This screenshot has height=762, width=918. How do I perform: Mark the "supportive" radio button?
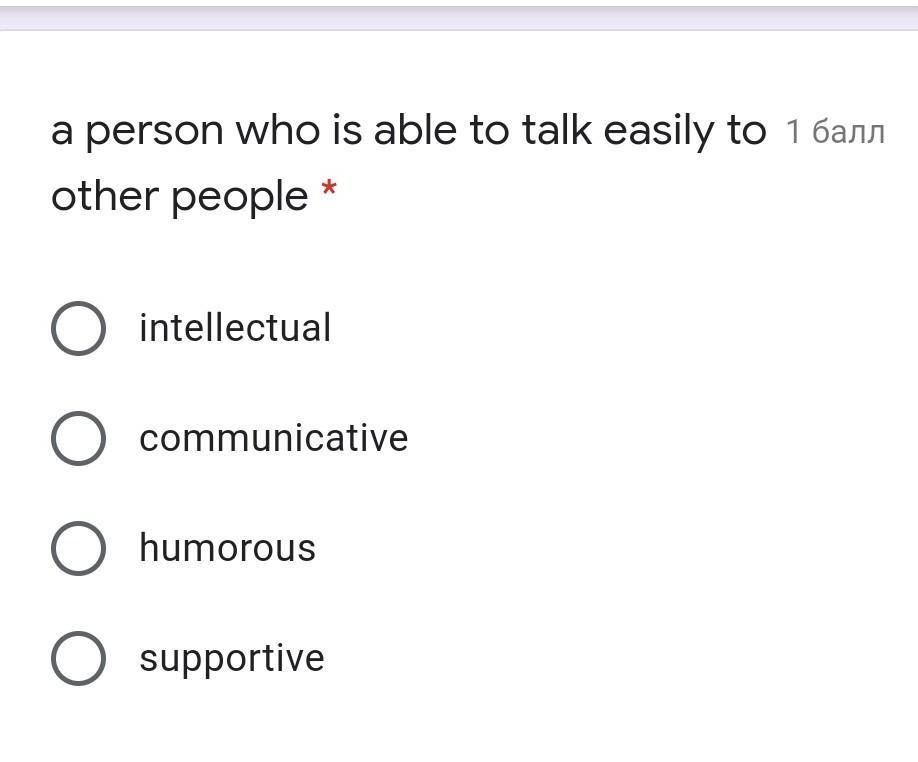click(x=78, y=658)
